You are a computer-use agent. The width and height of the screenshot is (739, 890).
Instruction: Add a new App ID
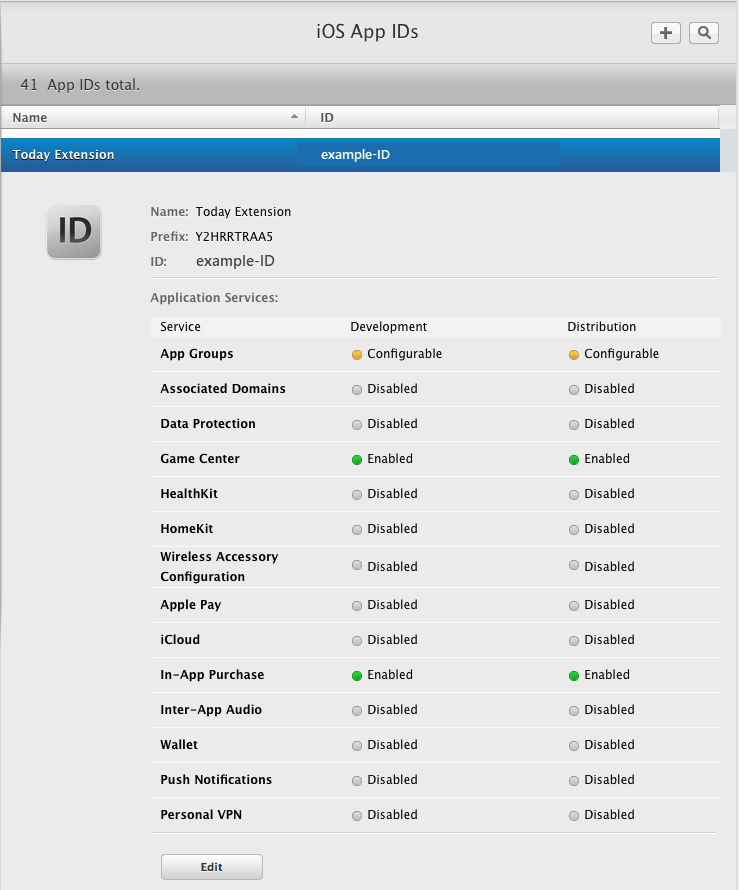click(665, 33)
